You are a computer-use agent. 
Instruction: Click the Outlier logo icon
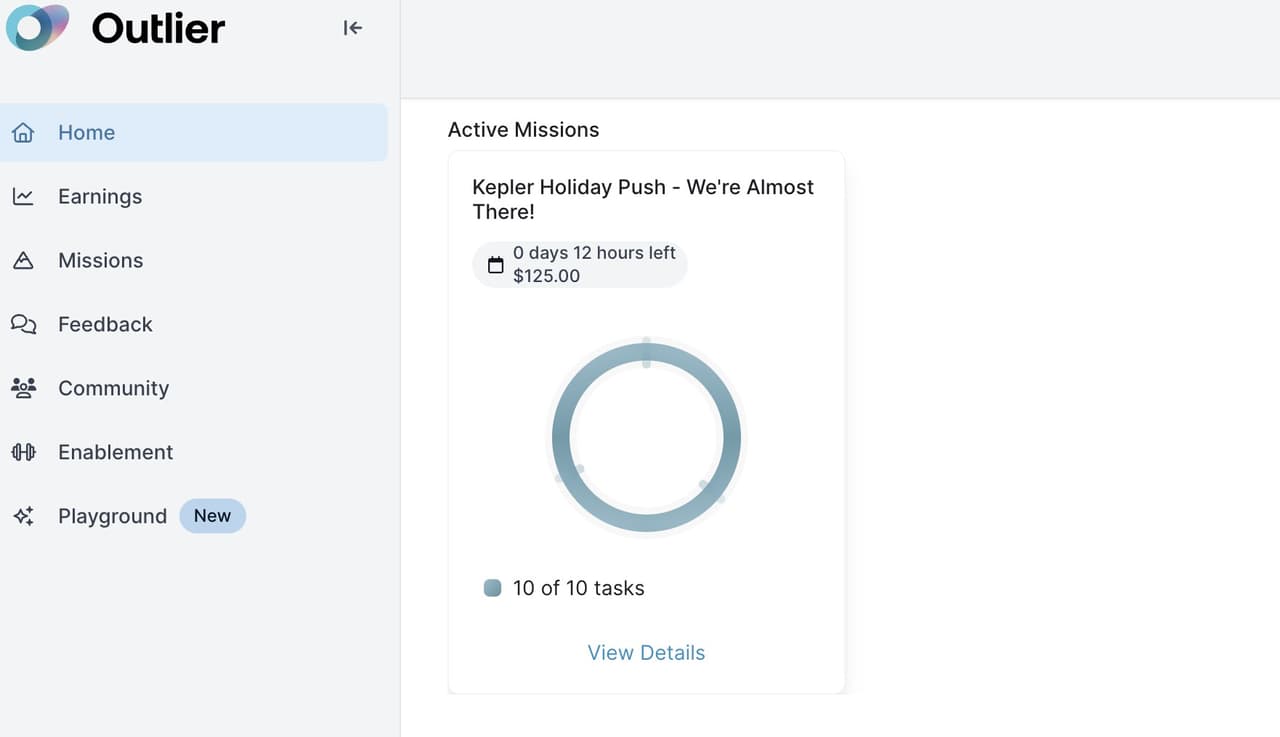tap(37, 28)
